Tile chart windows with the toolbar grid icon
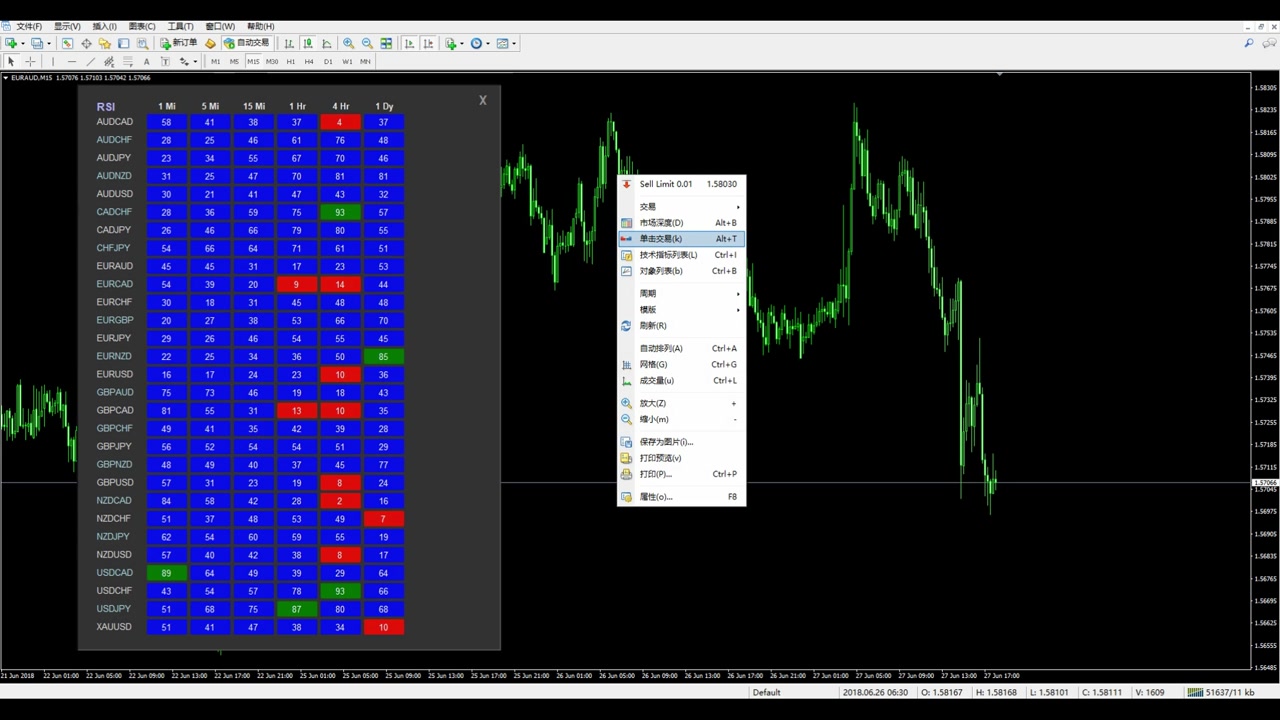The image size is (1280, 720). coord(386,43)
